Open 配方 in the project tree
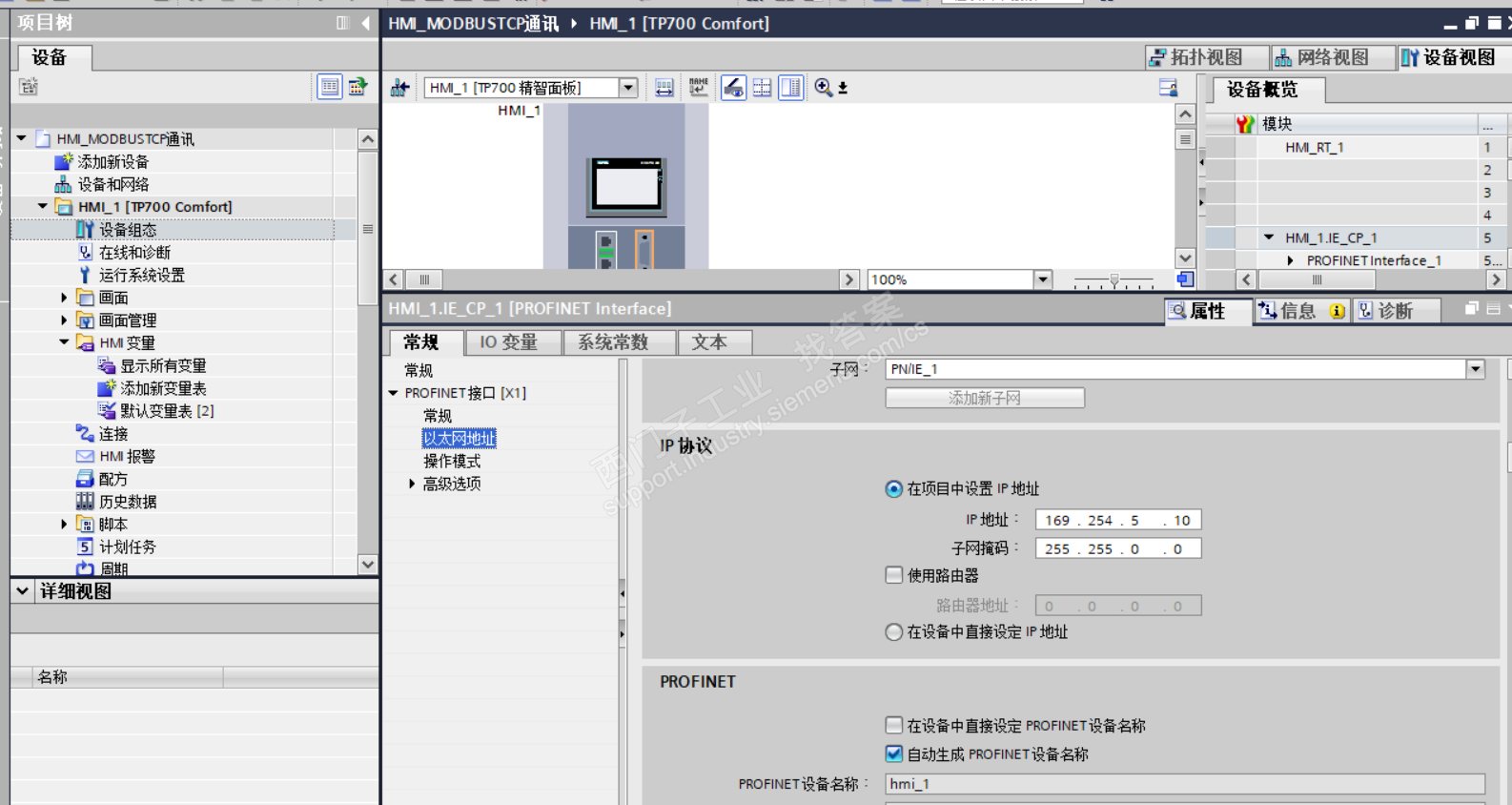Image resolution: width=1512 pixels, height=805 pixels. (113, 480)
